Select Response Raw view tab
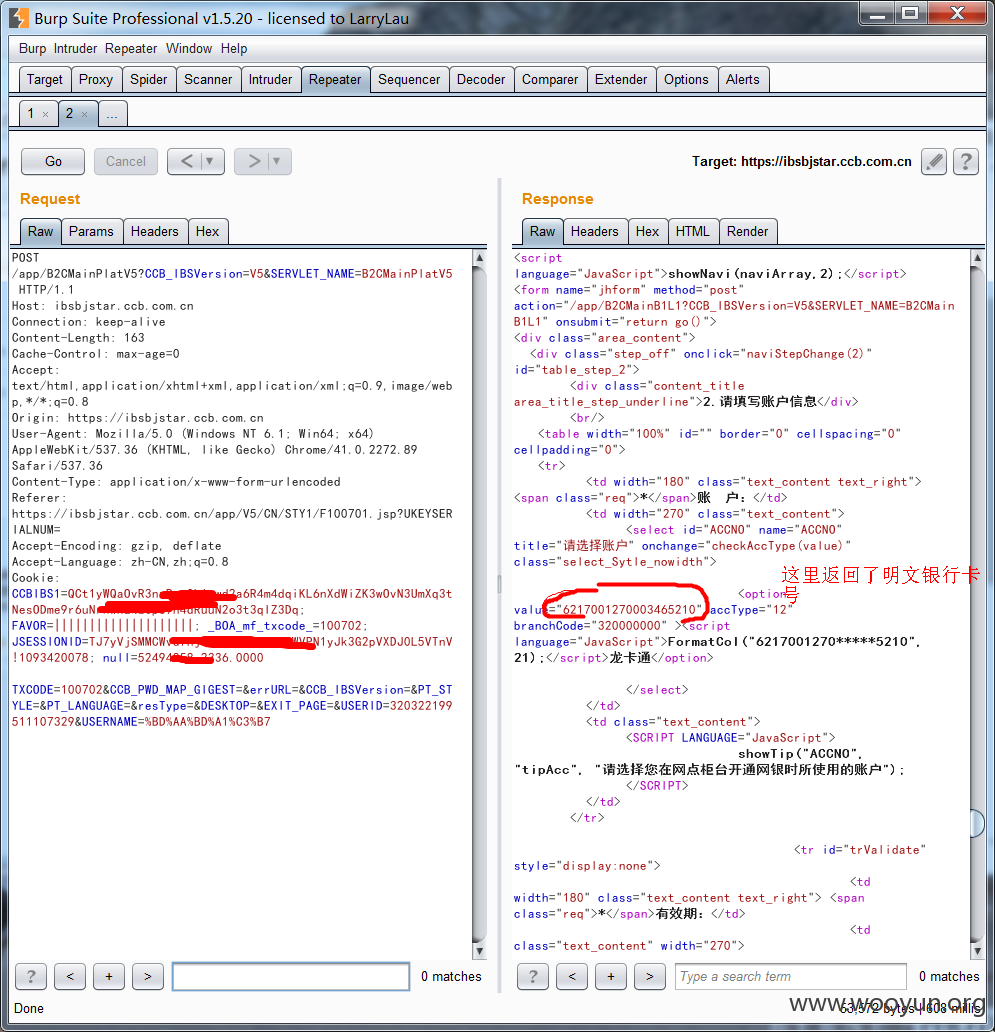Viewport: 995px width, 1032px height. (x=542, y=232)
